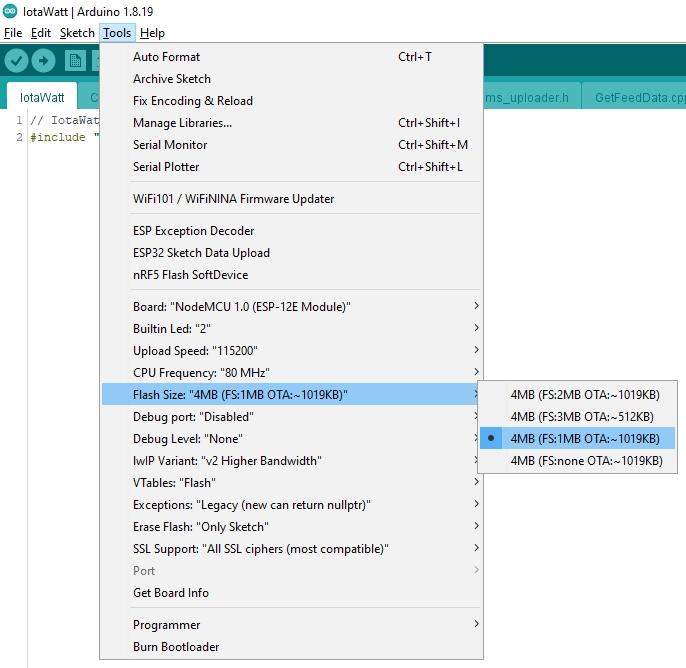The width and height of the screenshot is (686, 668).
Task: Expand the Exceptions Legacy submenu
Action: coord(292,504)
